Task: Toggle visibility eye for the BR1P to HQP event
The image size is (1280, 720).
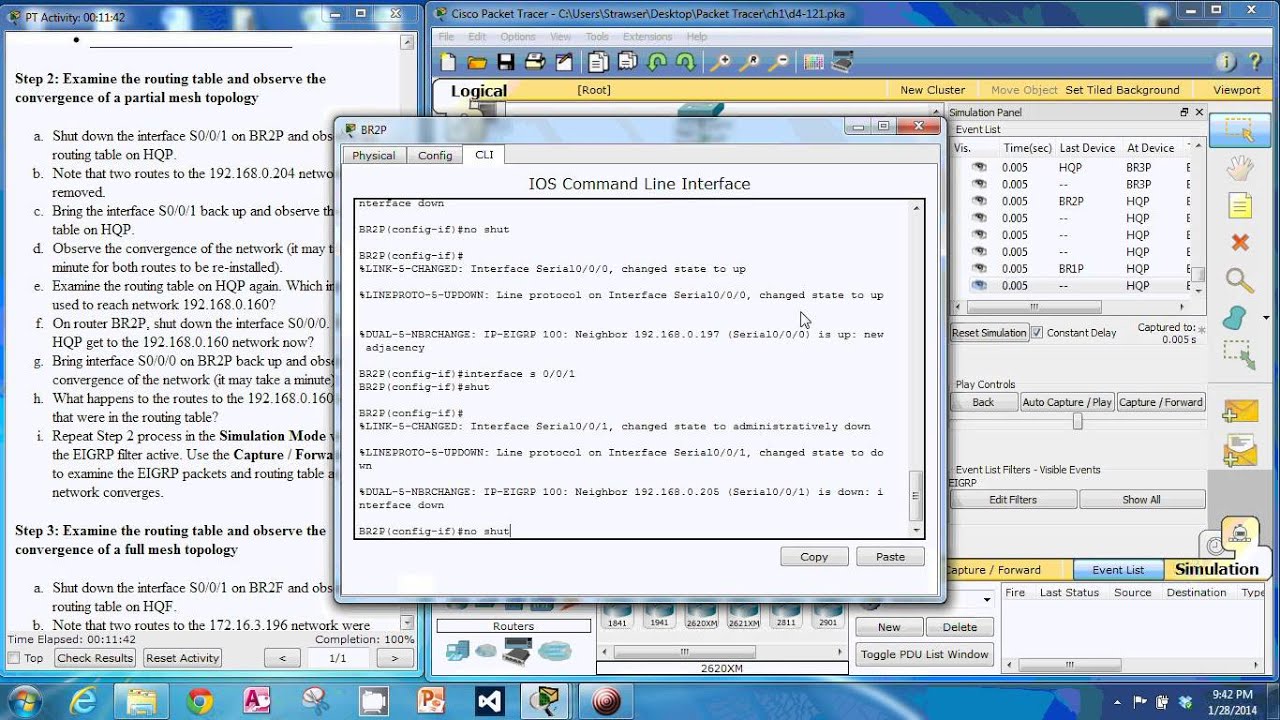Action: tap(979, 269)
